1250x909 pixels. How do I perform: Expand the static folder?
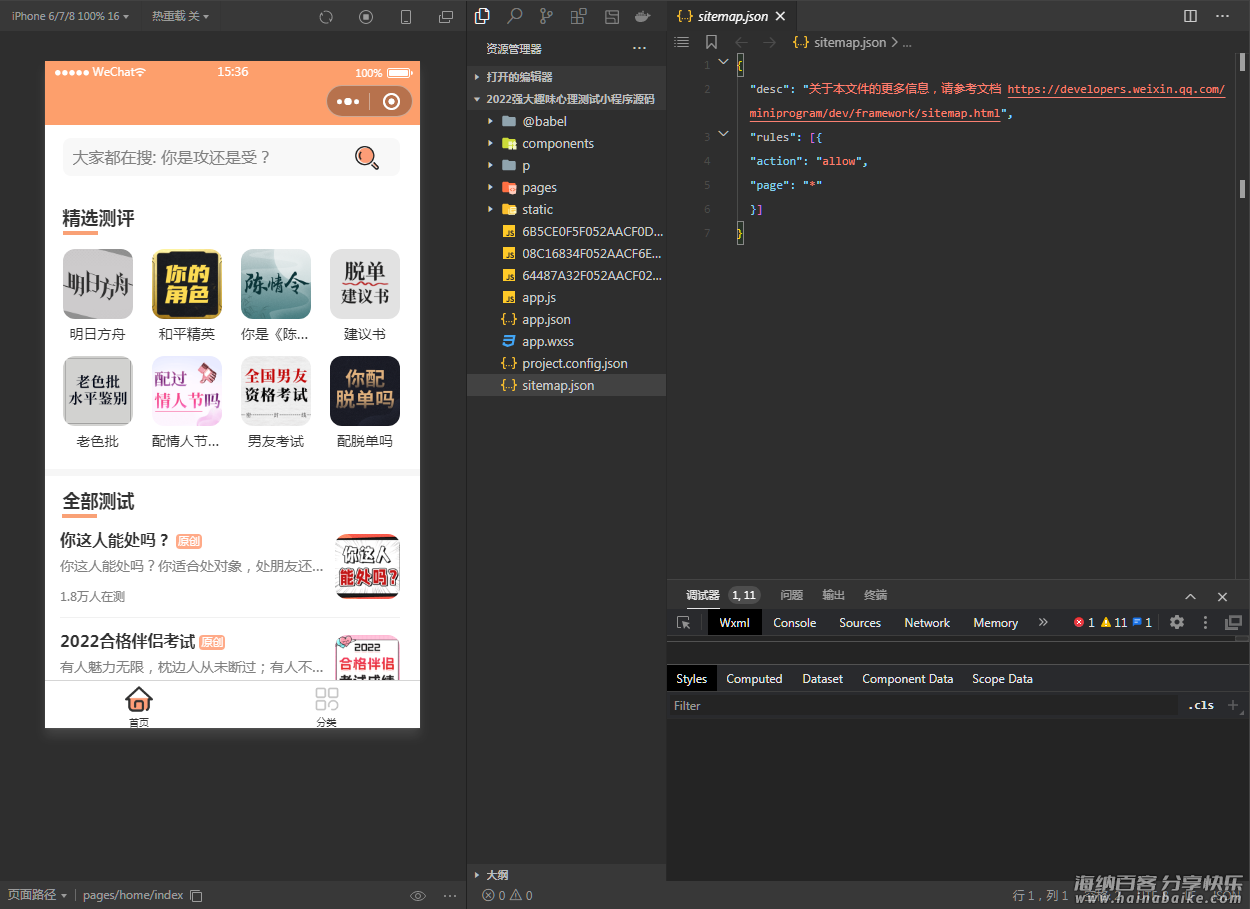click(566, 209)
